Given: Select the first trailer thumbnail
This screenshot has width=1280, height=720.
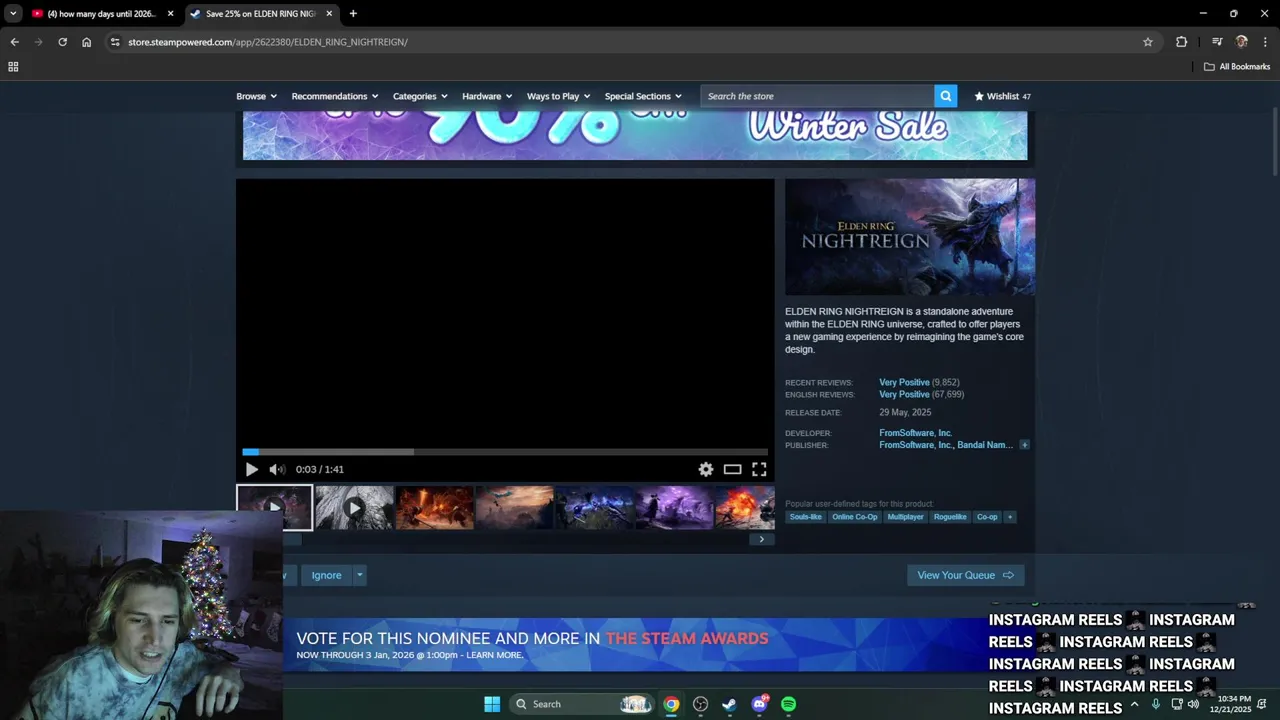Looking at the screenshot, I should 274,508.
